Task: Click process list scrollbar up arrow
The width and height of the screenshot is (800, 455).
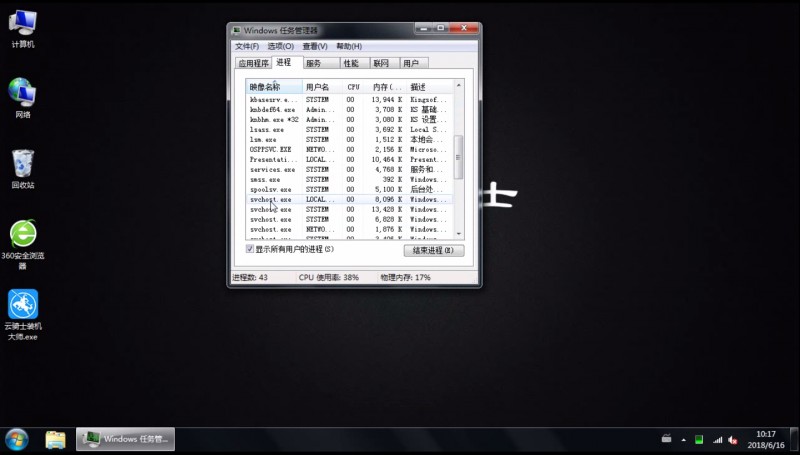Action: (459, 86)
